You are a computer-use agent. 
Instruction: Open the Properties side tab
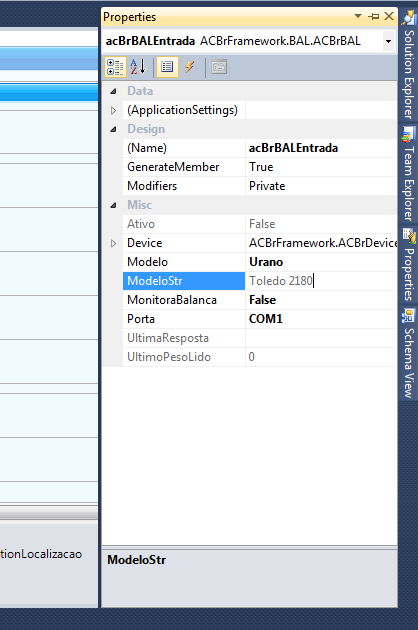[409, 265]
